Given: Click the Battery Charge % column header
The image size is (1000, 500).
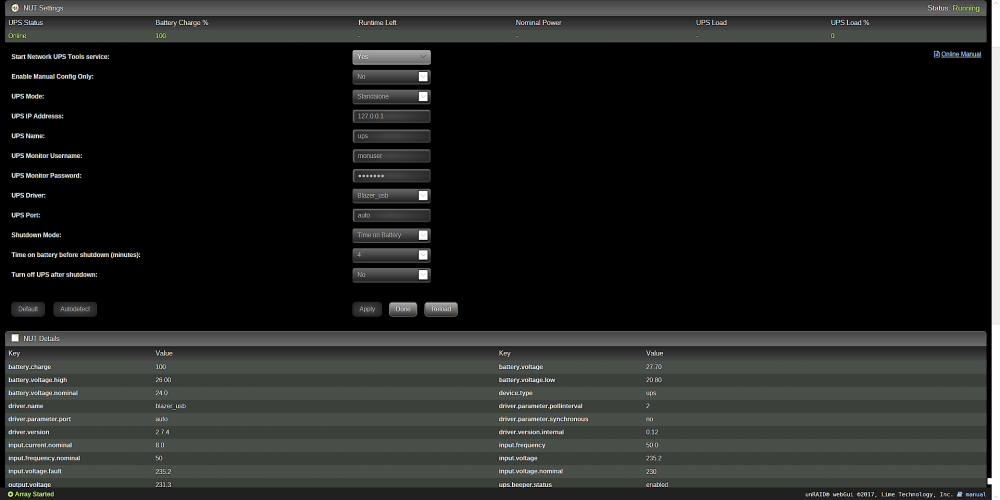Looking at the screenshot, I should 182,22.
